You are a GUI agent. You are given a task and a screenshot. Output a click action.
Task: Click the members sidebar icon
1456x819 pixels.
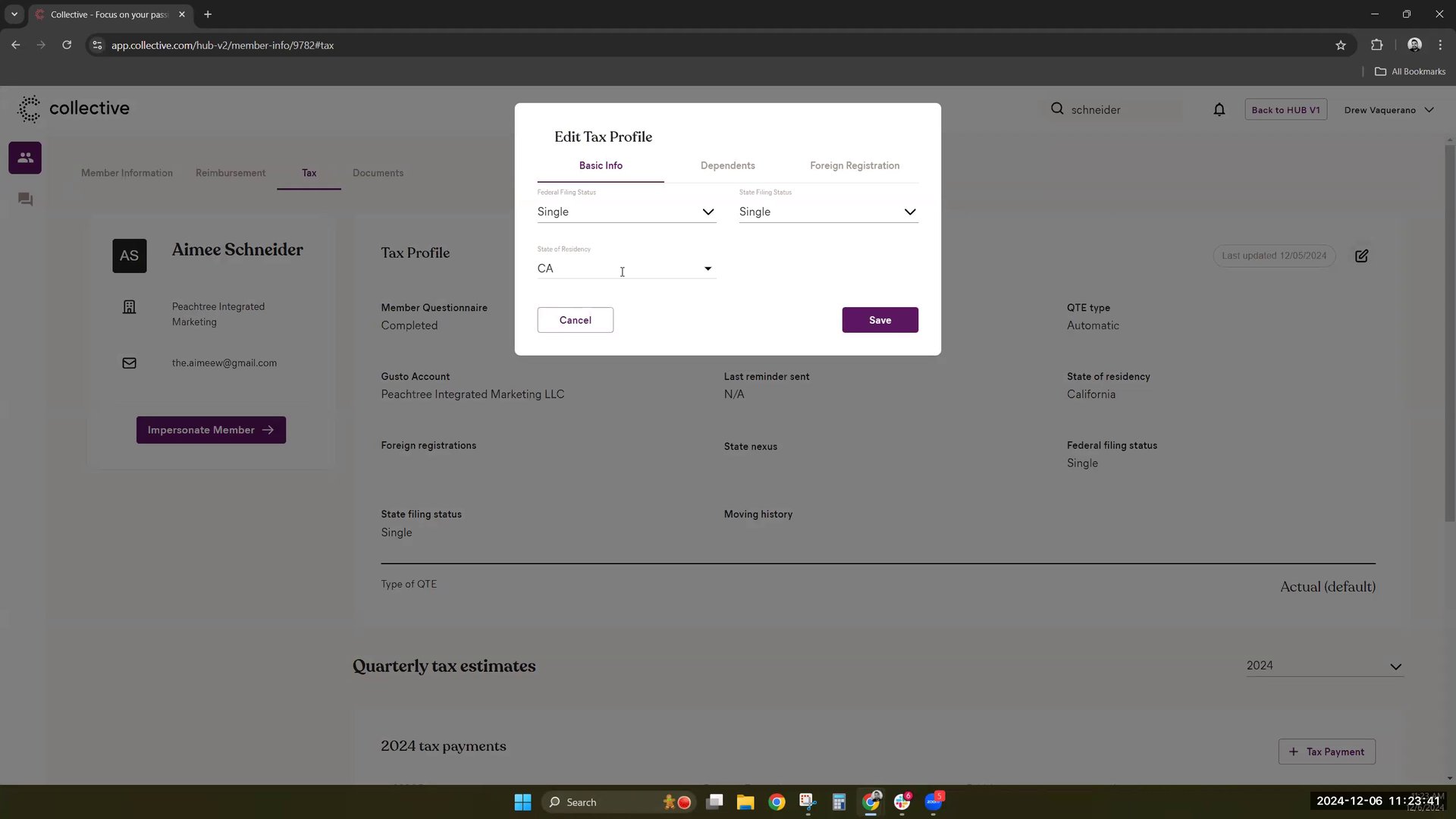(x=25, y=158)
